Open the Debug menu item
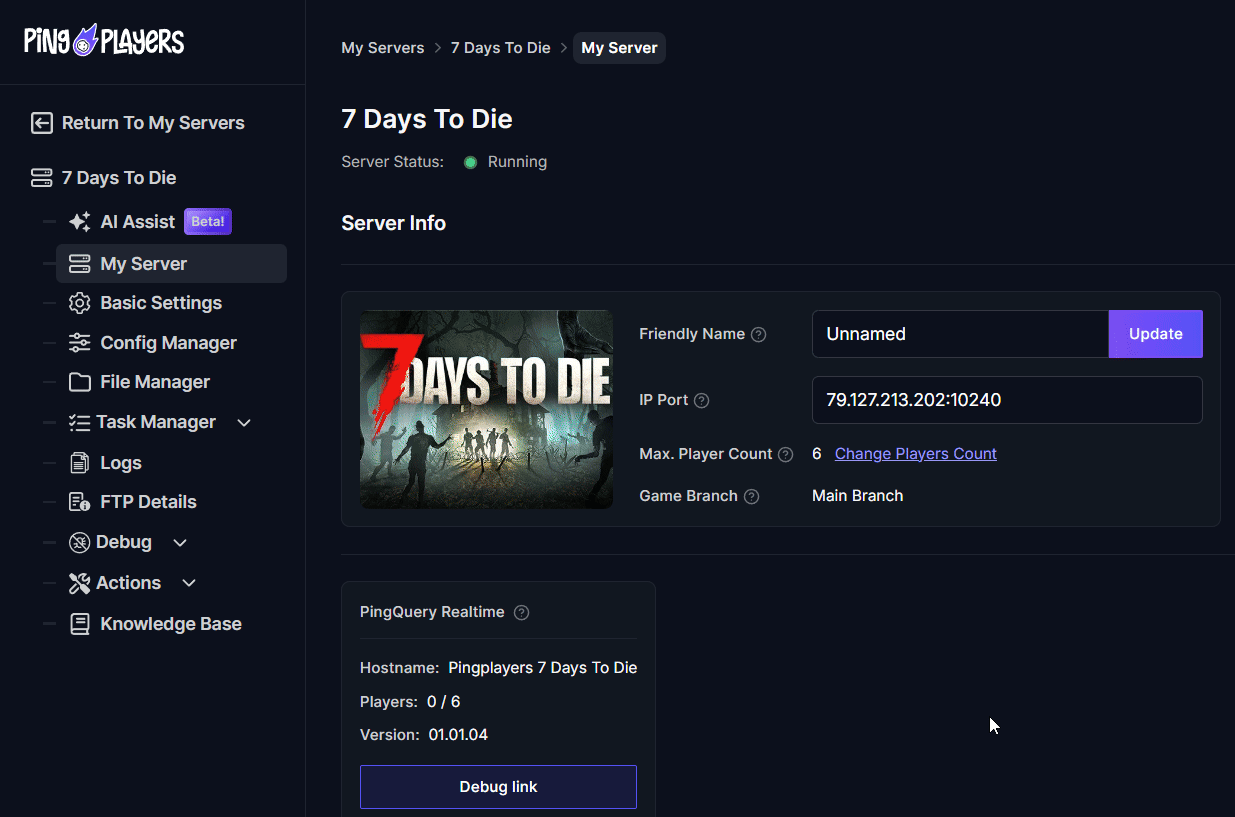Screen dimensions: 1235x817 pyautogui.click(x=124, y=542)
